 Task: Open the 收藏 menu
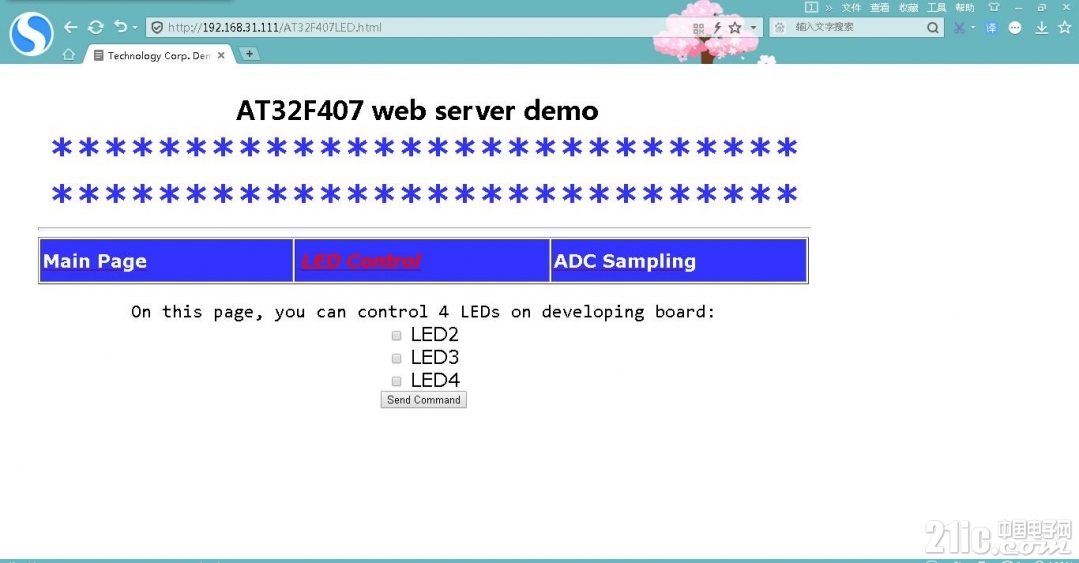click(x=908, y=8)
